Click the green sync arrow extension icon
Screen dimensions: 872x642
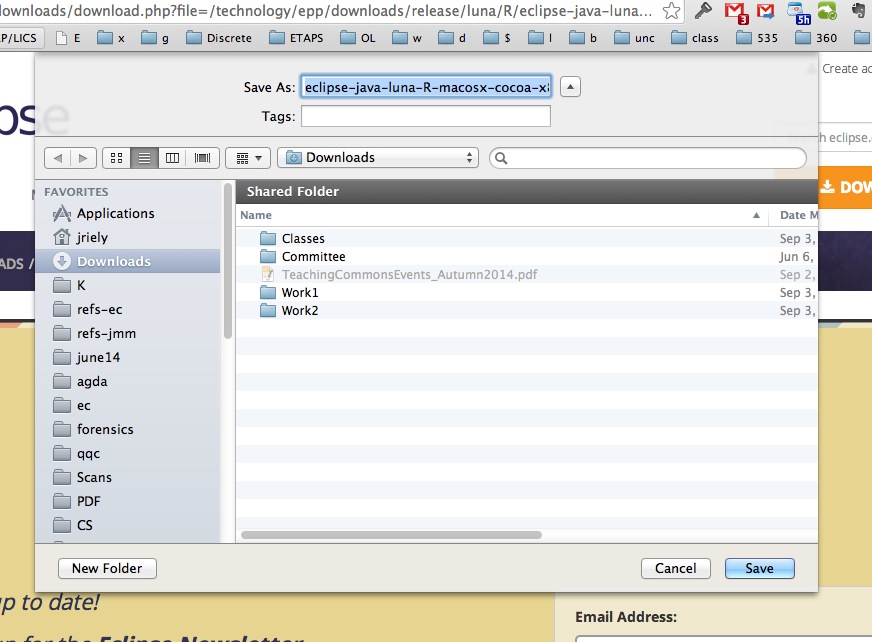pyautogui.click(x=826, y=11)
